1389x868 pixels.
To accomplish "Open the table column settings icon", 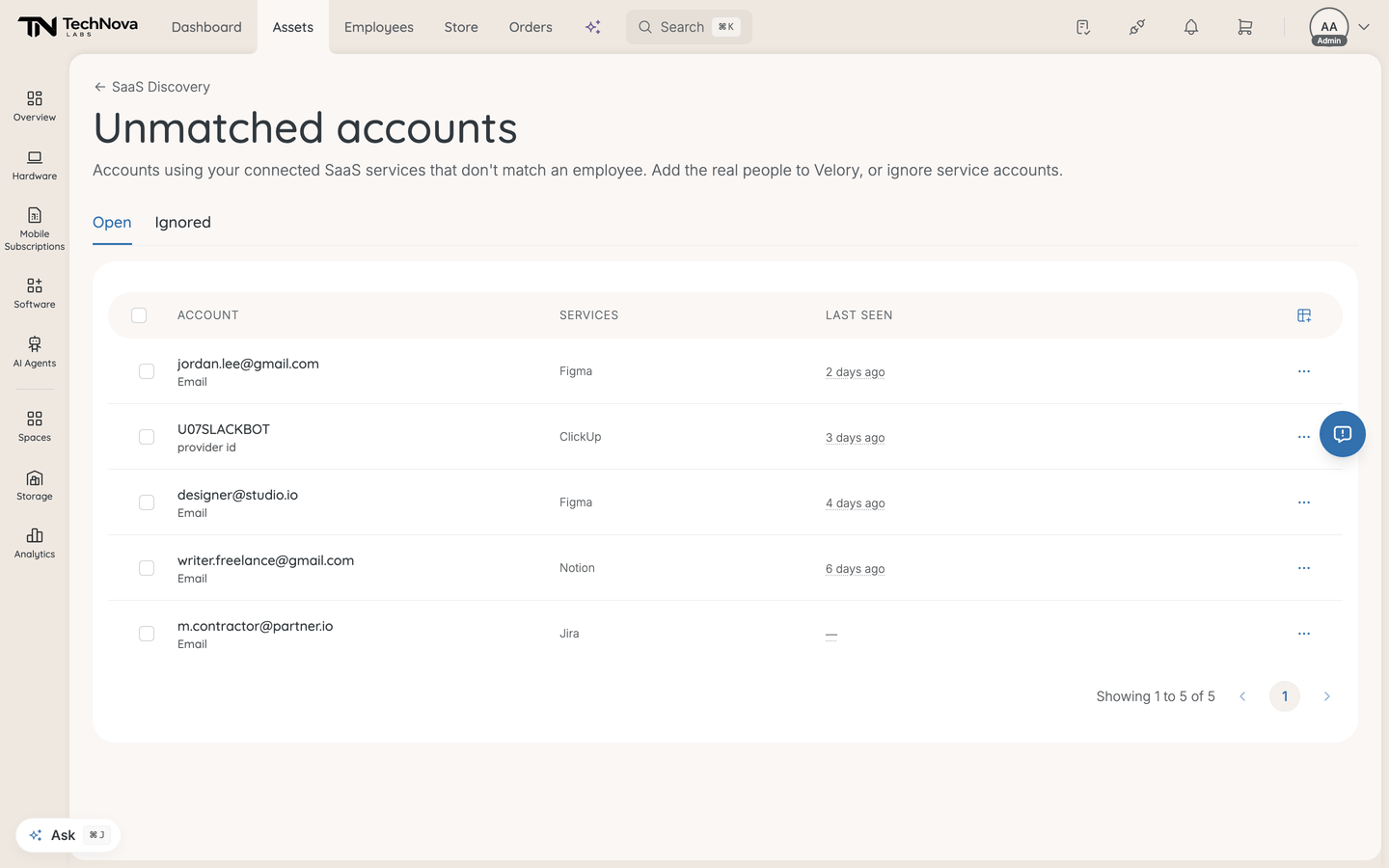I will pos(1304,315).
